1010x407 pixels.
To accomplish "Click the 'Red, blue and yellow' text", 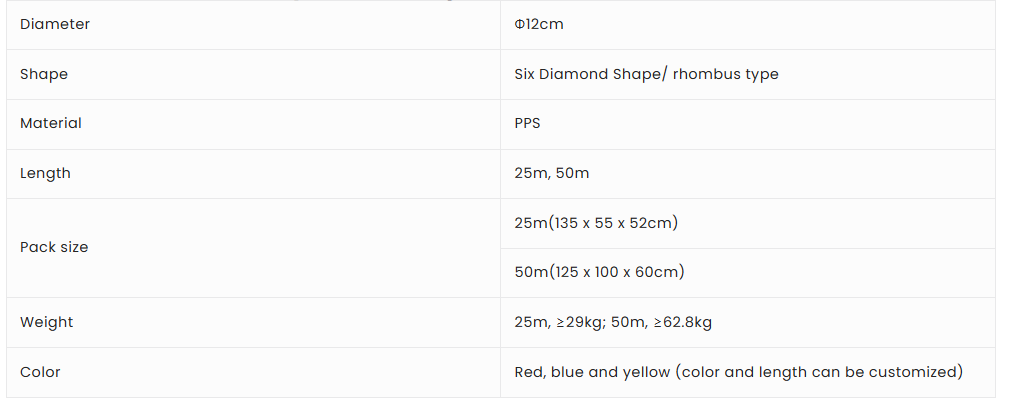I will tap(592, 372).
